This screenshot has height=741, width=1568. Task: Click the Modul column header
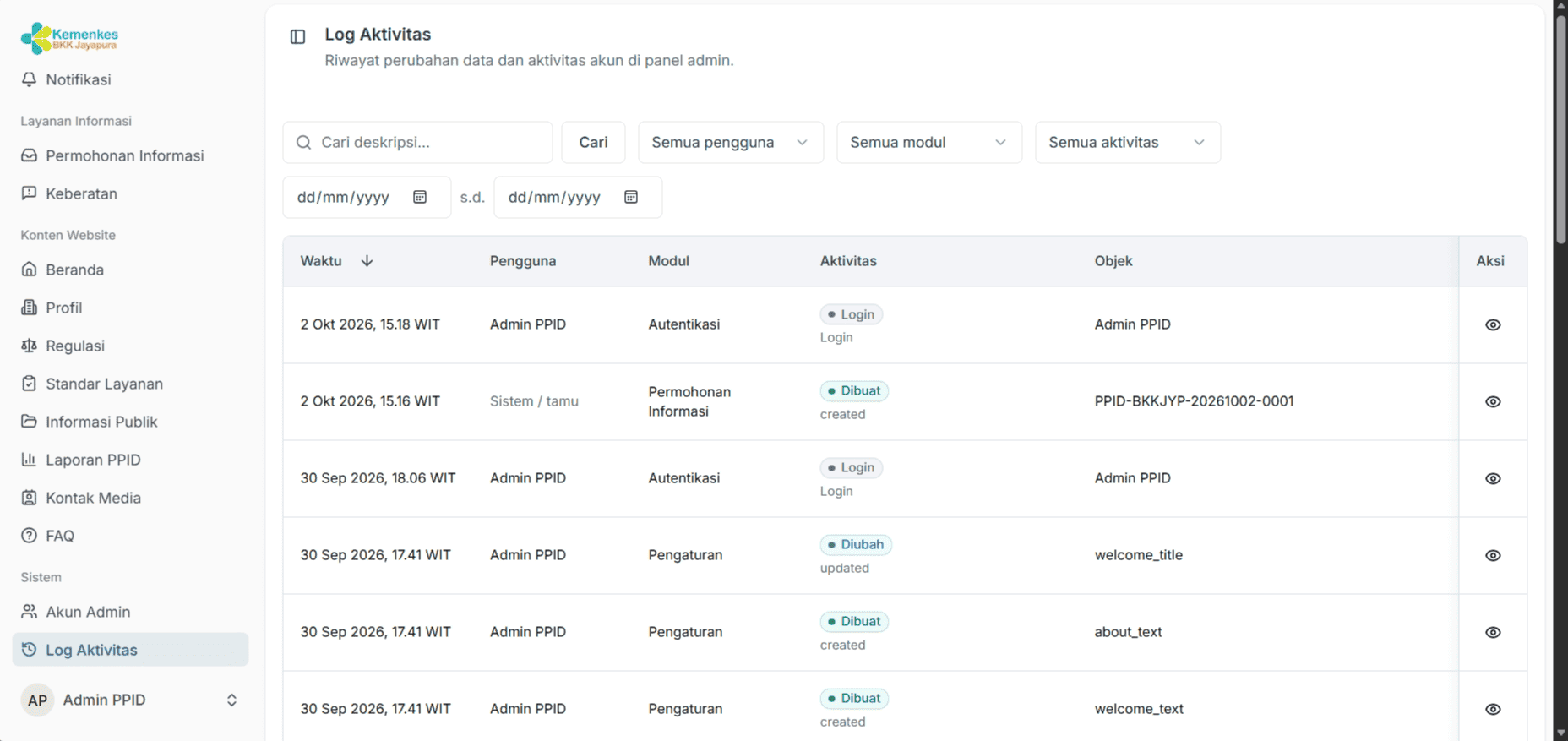(x=669, y=261)
